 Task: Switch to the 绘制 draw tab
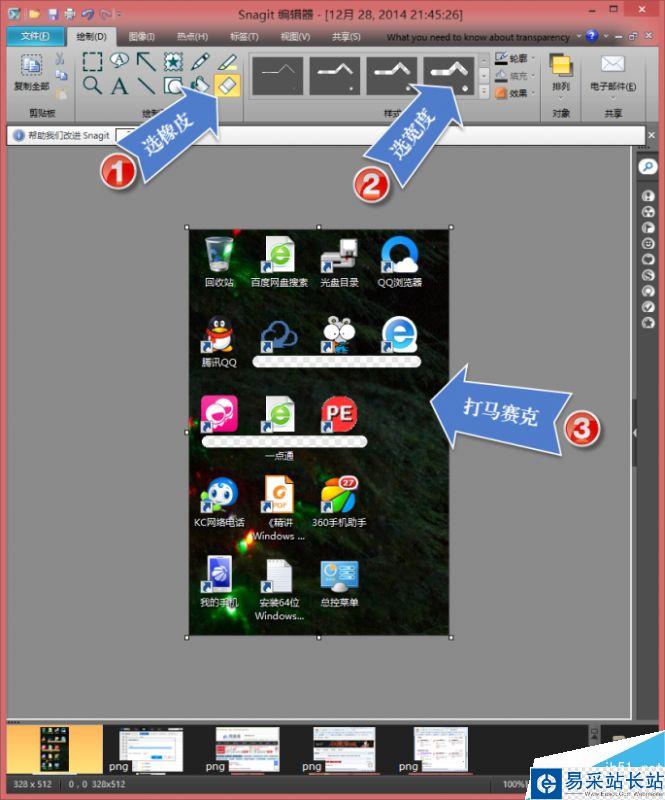pos(91,37)
